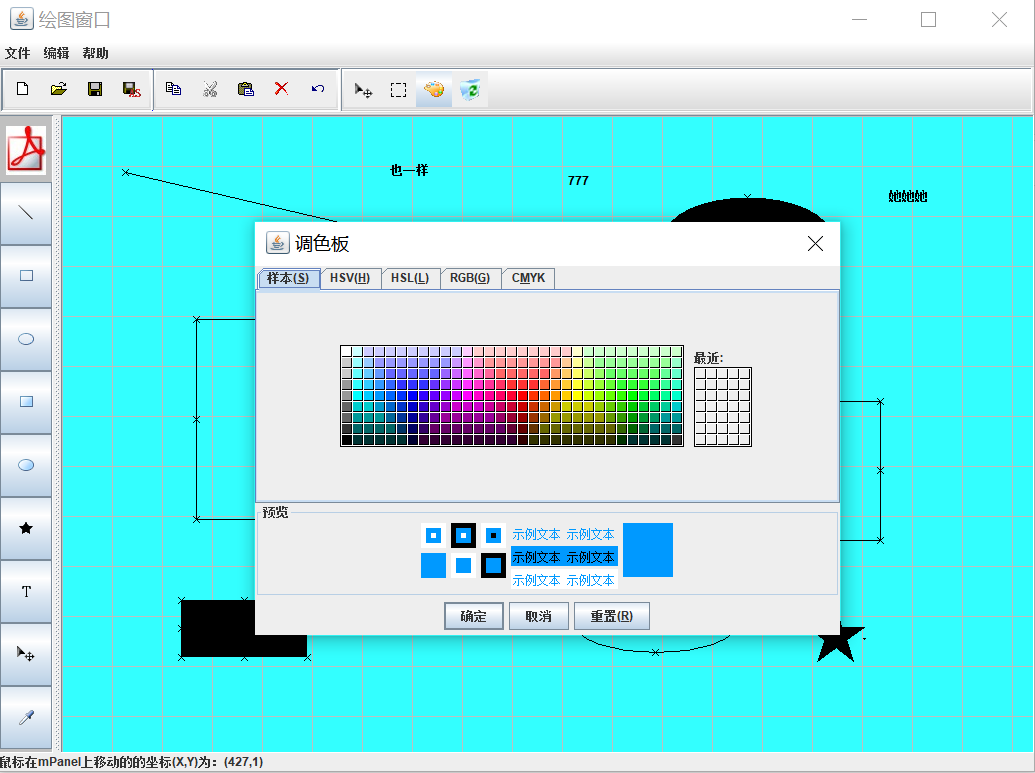Click the 重置(R) button

(611, 616)
